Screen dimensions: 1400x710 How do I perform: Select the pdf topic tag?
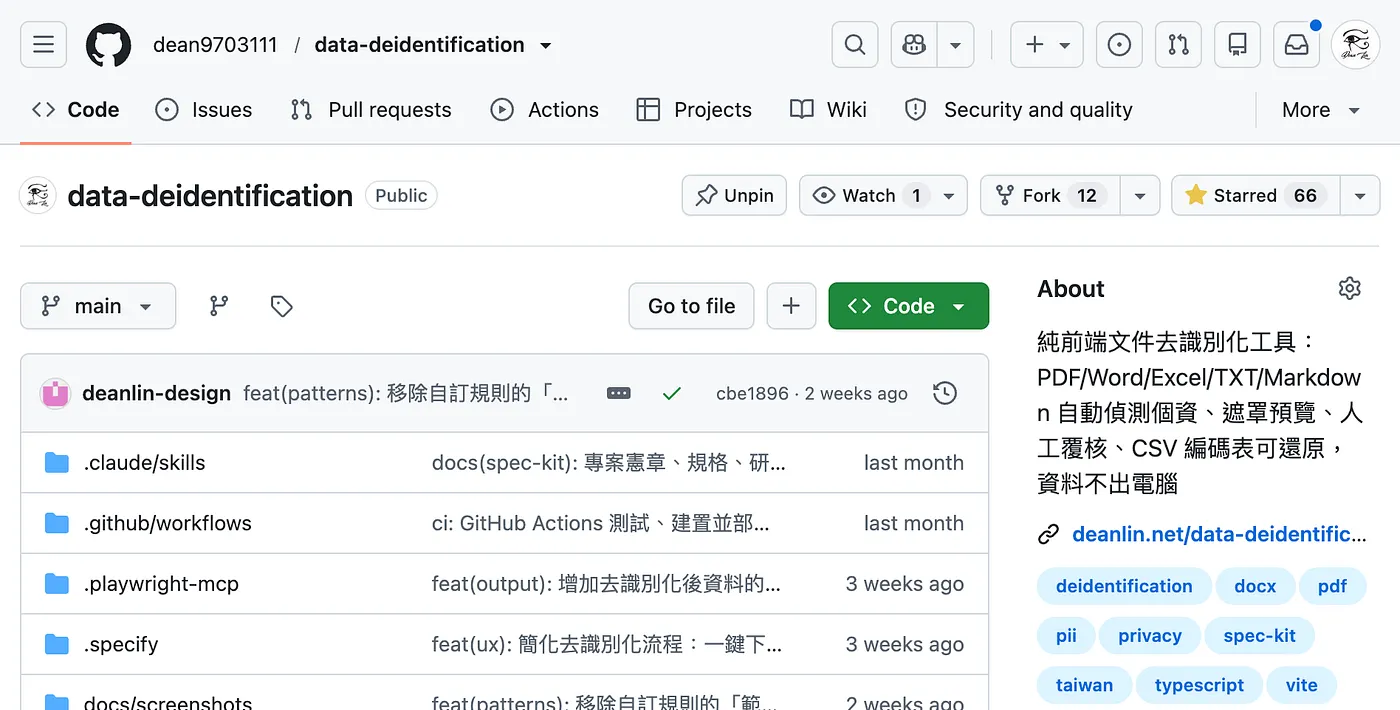click(1332, 586)
